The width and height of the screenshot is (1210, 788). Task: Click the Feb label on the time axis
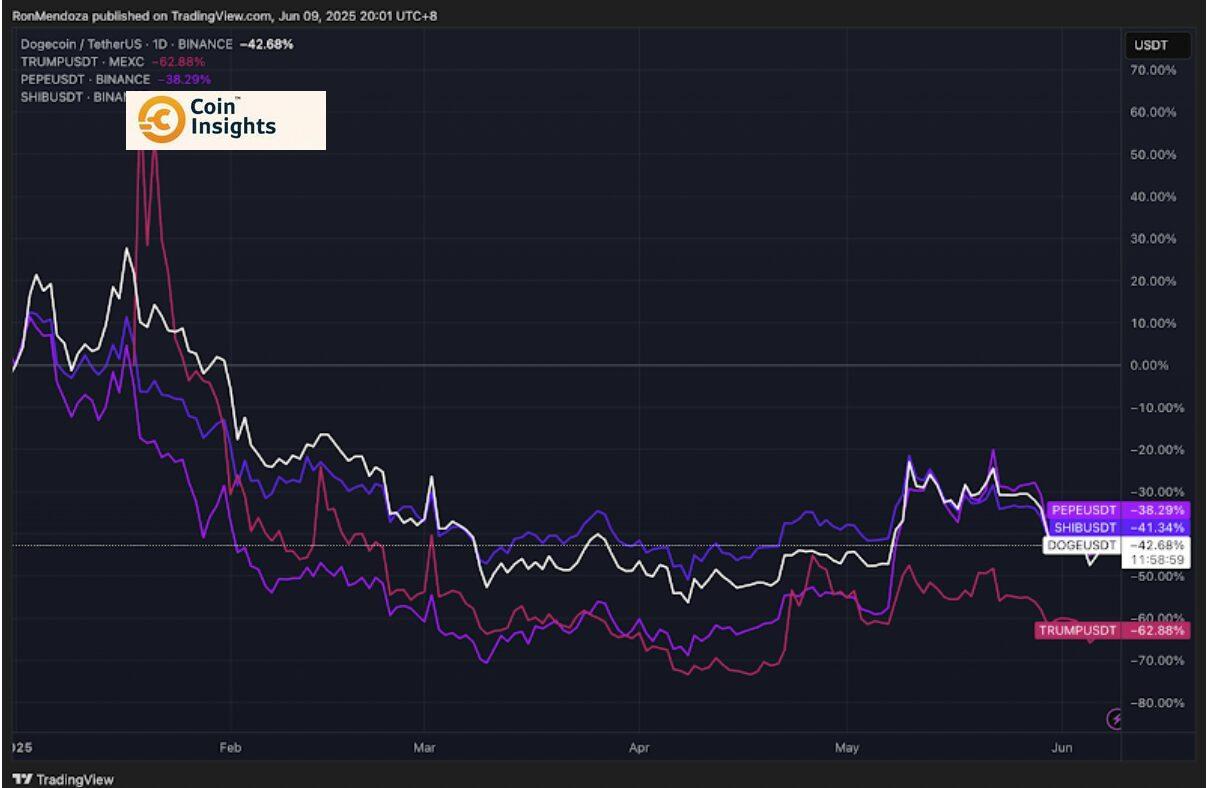(230, 747)
